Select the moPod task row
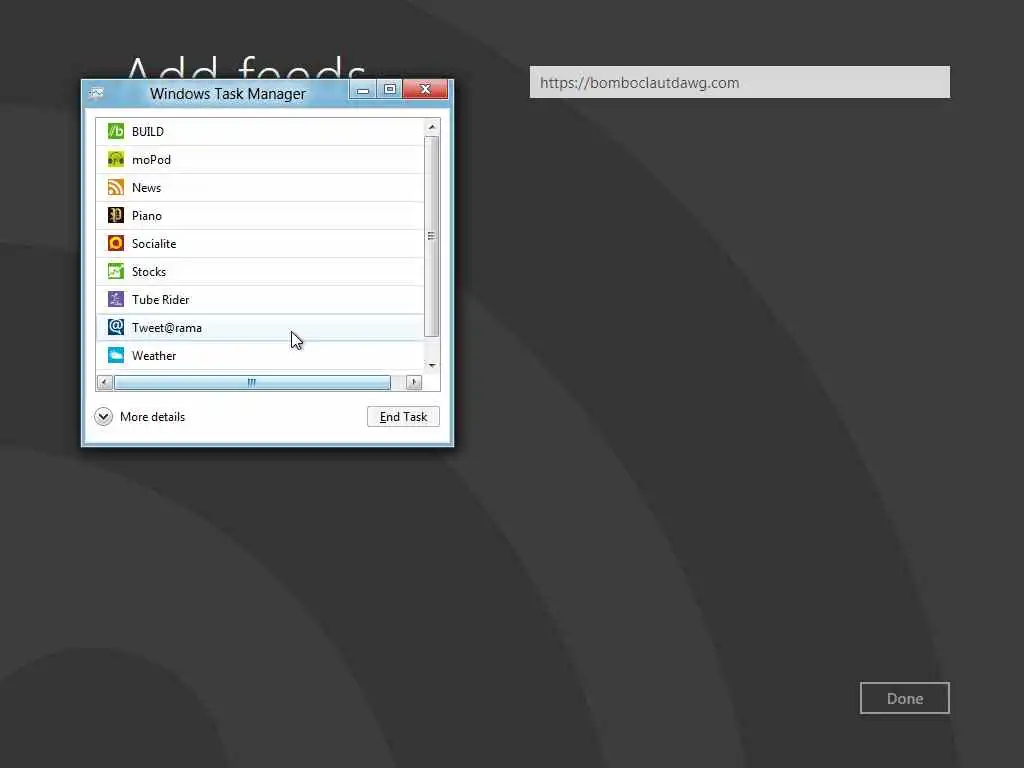The image size is (1024, 768). [x=260, y=159]
